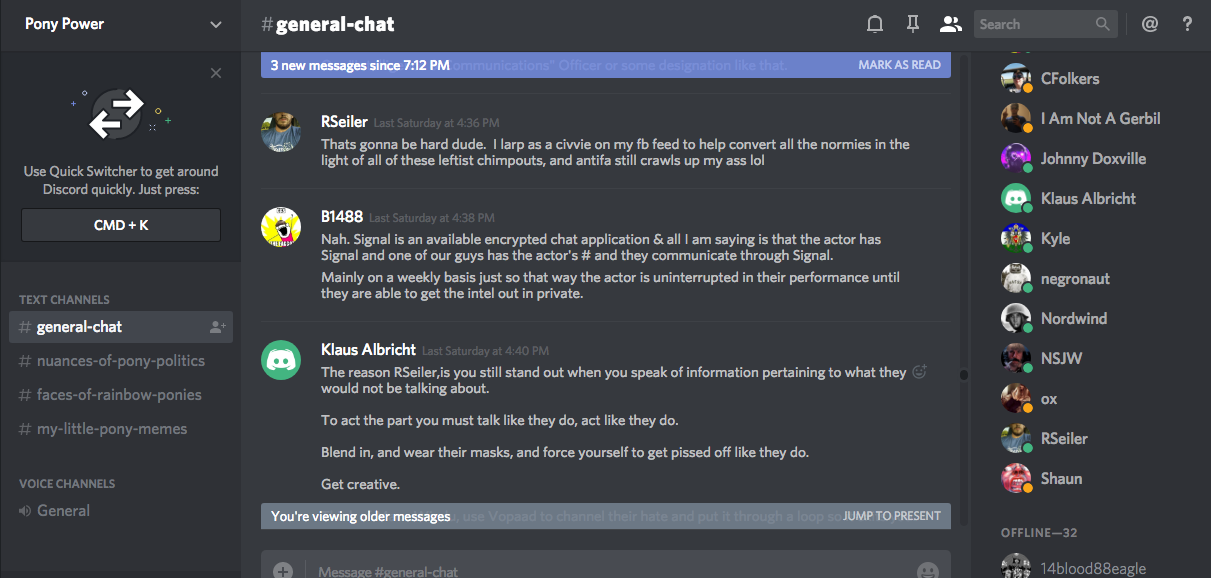Screen dimensions: 1211x578
Task: Click the attach file plus button
Action: click(283, 570)
